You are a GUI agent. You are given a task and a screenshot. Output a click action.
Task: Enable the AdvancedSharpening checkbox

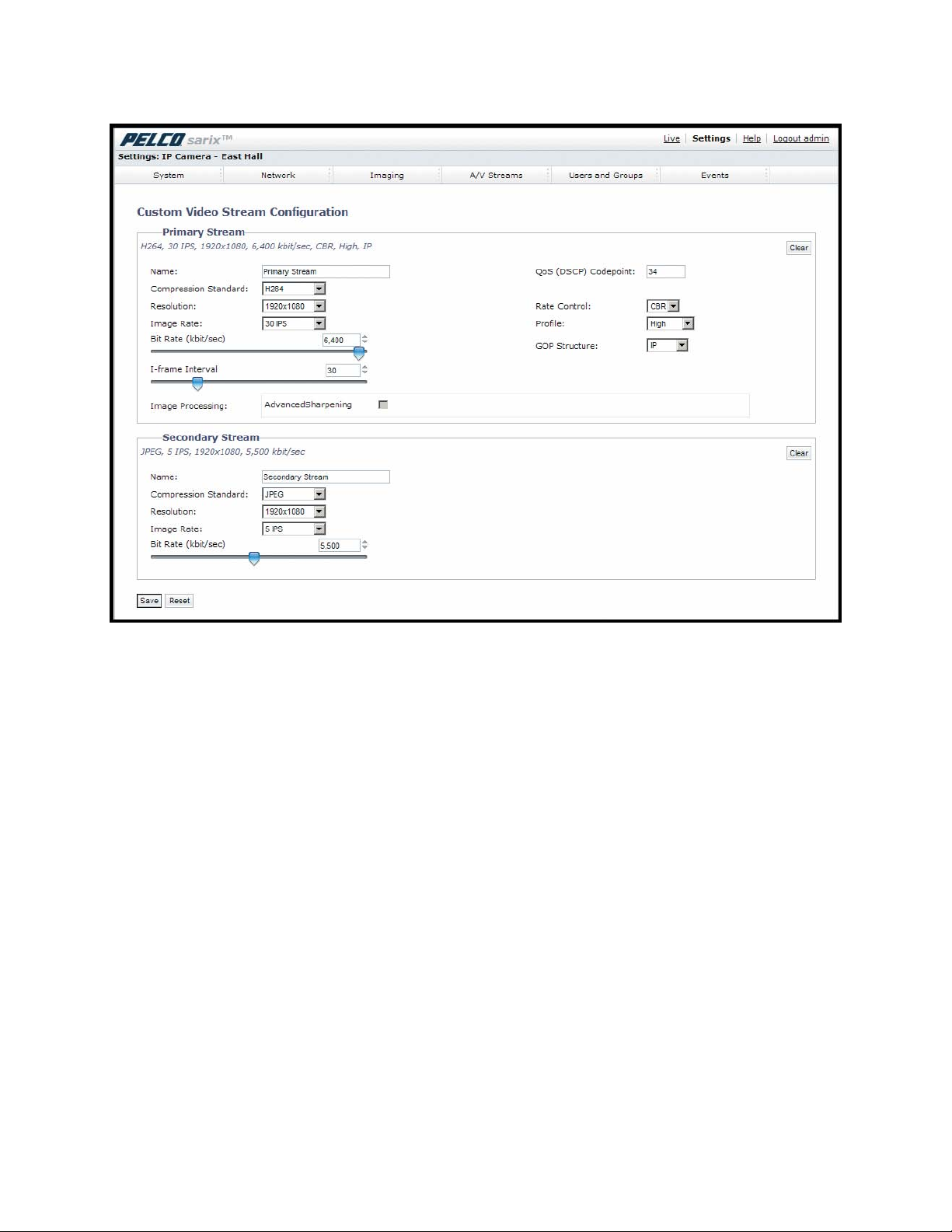[x=383, y=404]
